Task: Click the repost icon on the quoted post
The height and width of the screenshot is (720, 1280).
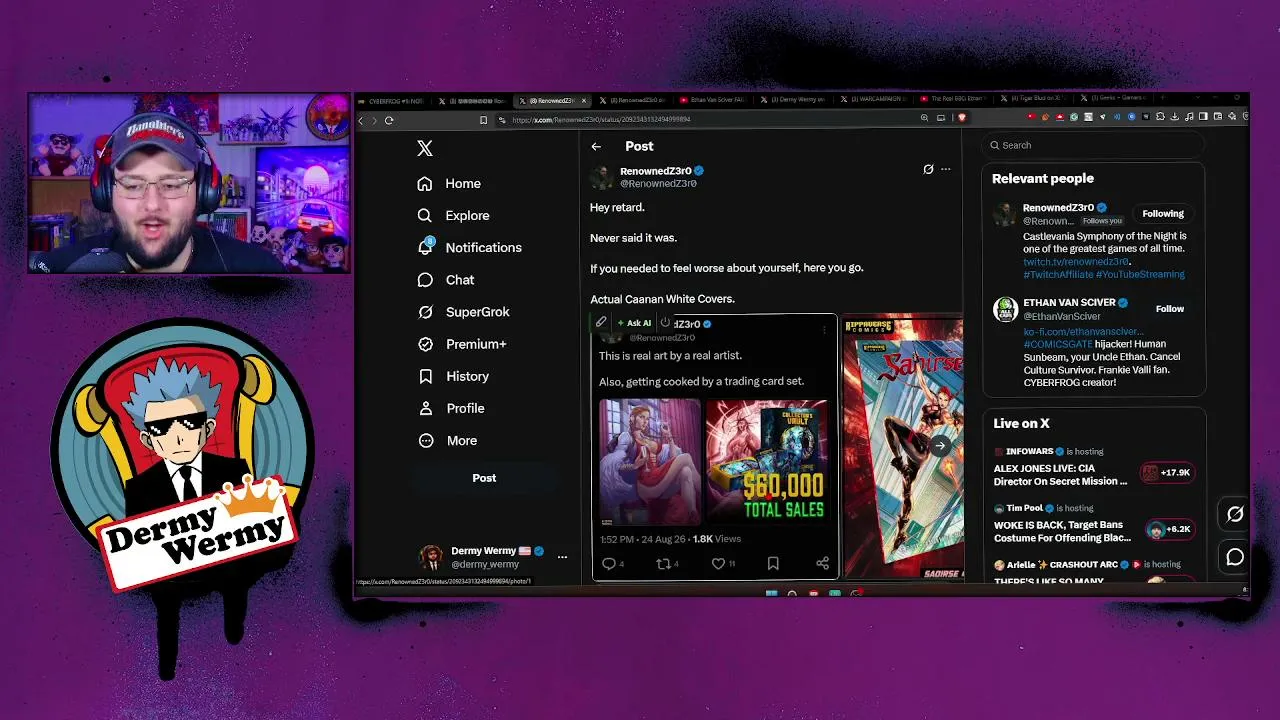Action: click(662, 564)
